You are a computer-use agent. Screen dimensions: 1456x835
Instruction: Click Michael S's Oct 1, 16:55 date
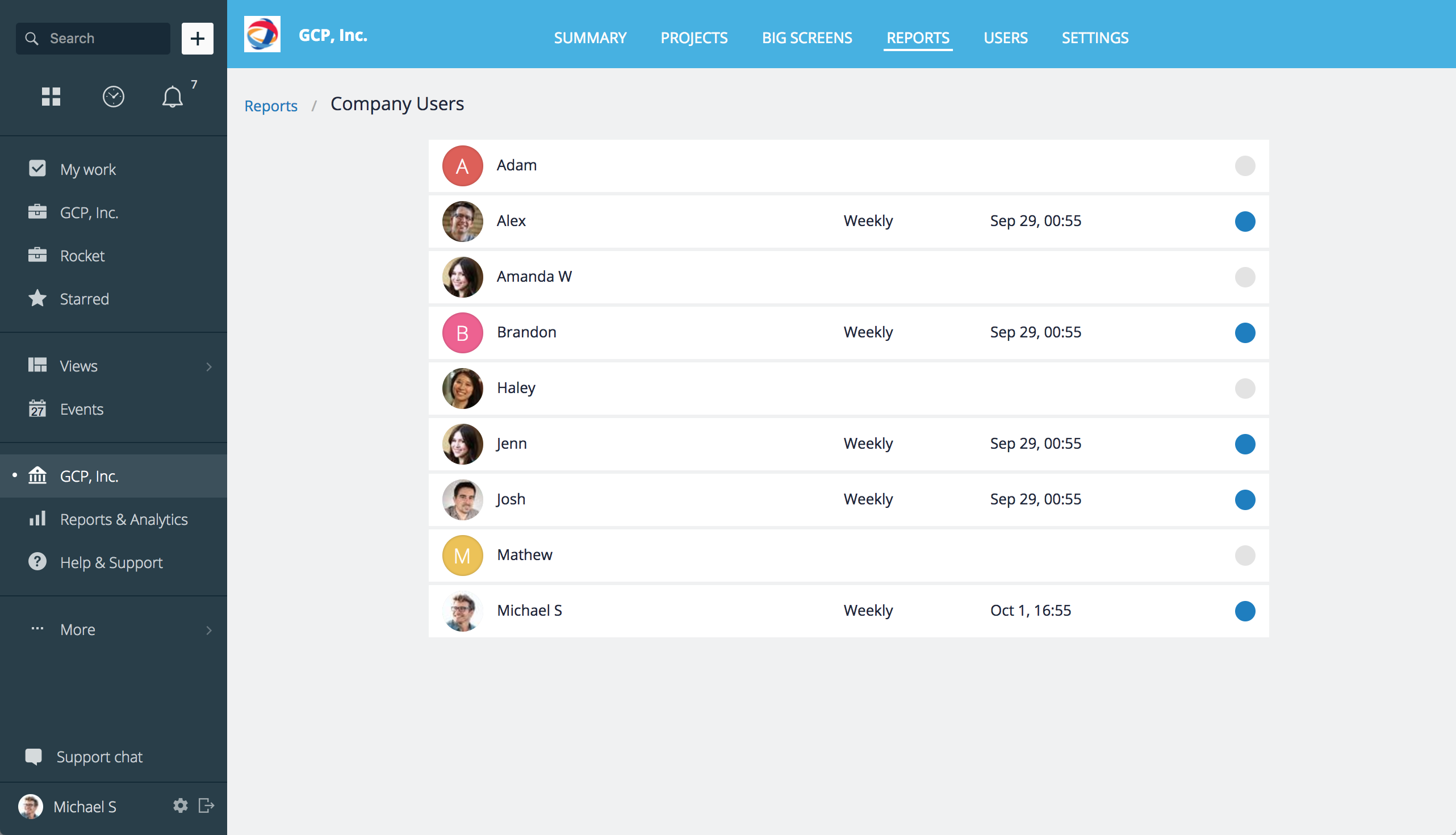click(1030, 610)
